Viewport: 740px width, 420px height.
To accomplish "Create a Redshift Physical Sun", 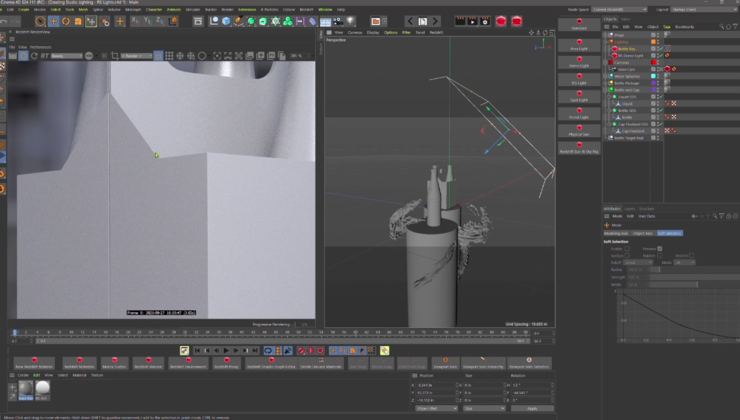I will (x=579, y=130).
